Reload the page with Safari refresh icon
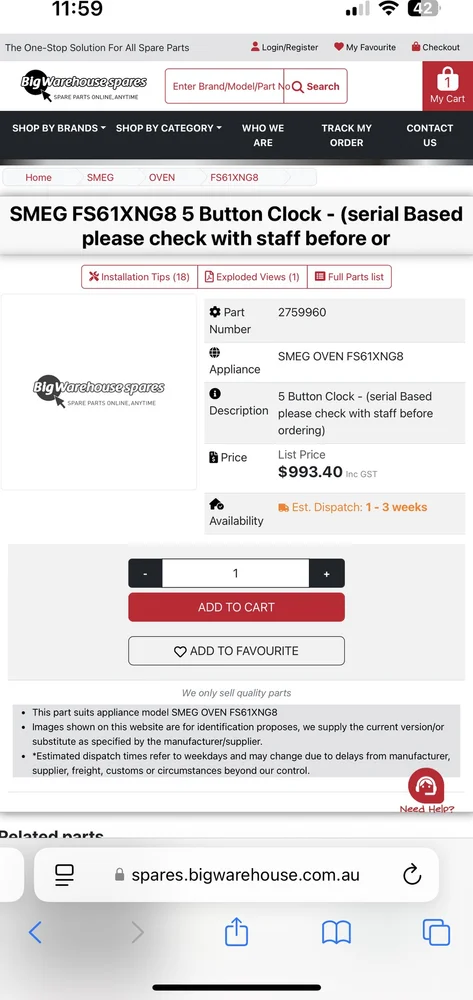The height and width of the screenshot is (1000, 473). (412, 874)
